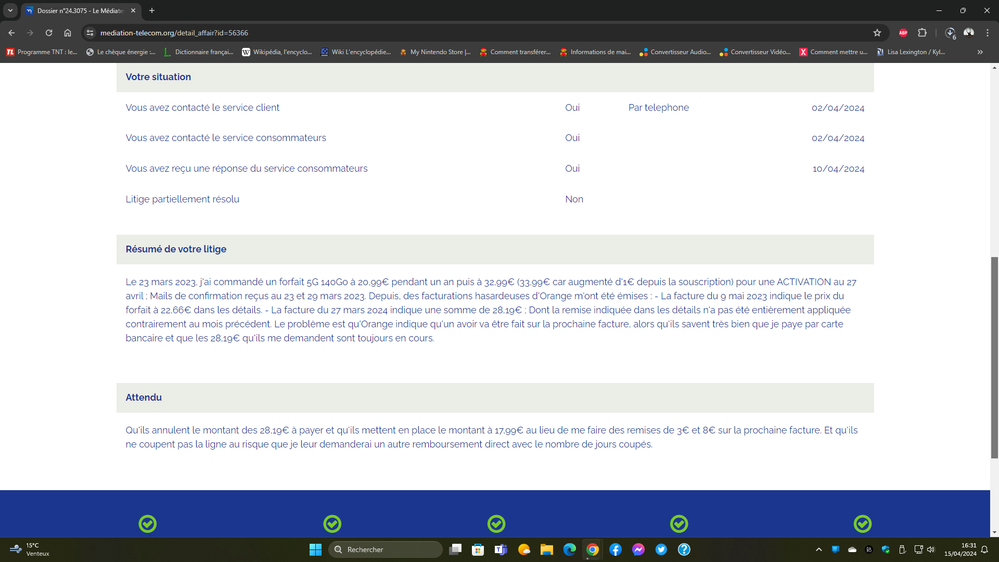
Task: Open the Programme TNT bookmark
Action: pos(42,52)
